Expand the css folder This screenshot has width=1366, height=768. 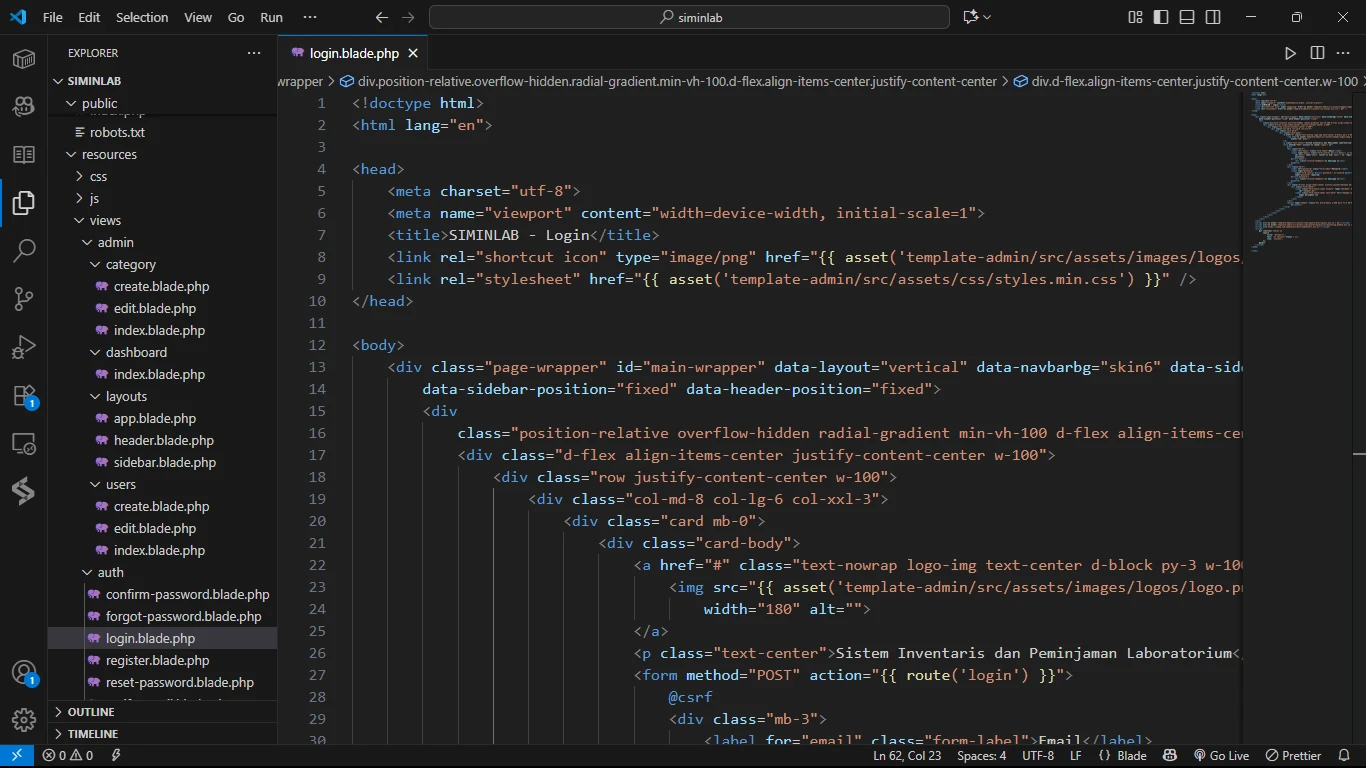point(98,176)
